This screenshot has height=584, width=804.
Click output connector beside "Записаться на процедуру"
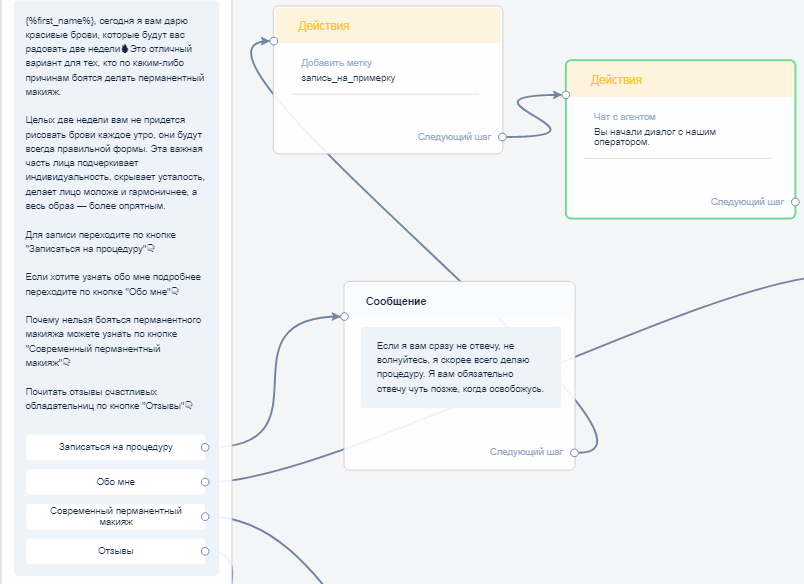tap(205, 447)
